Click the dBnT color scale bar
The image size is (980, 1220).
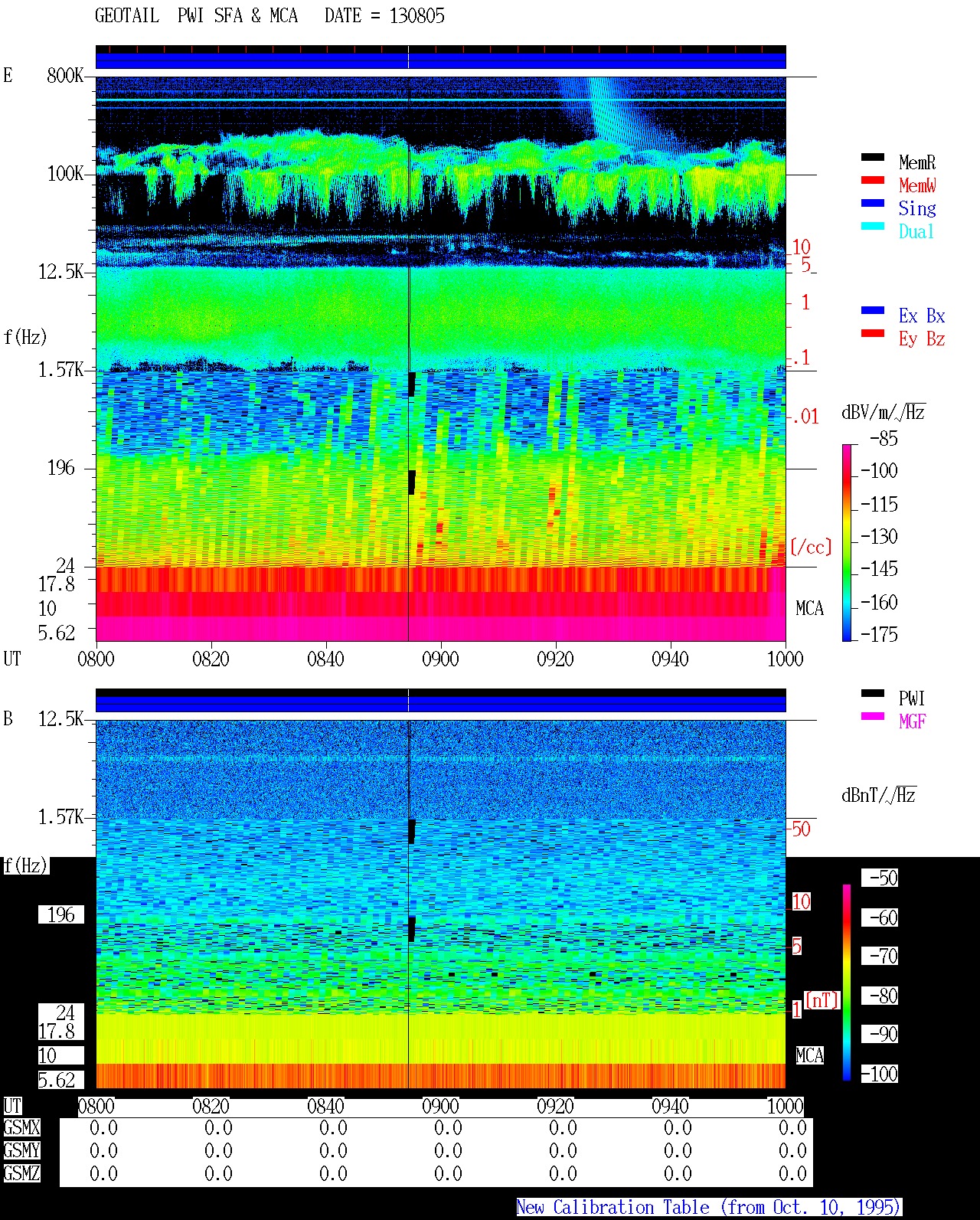point(847,983)
